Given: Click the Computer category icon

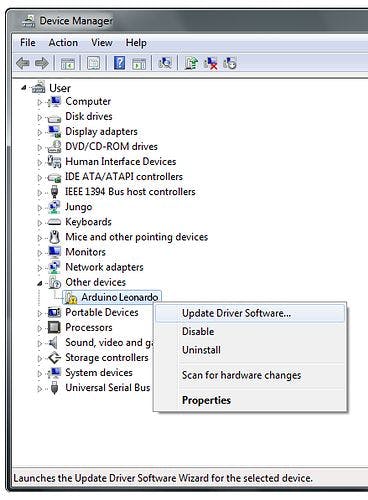Looking at the screenshot, I should point(54,101).
